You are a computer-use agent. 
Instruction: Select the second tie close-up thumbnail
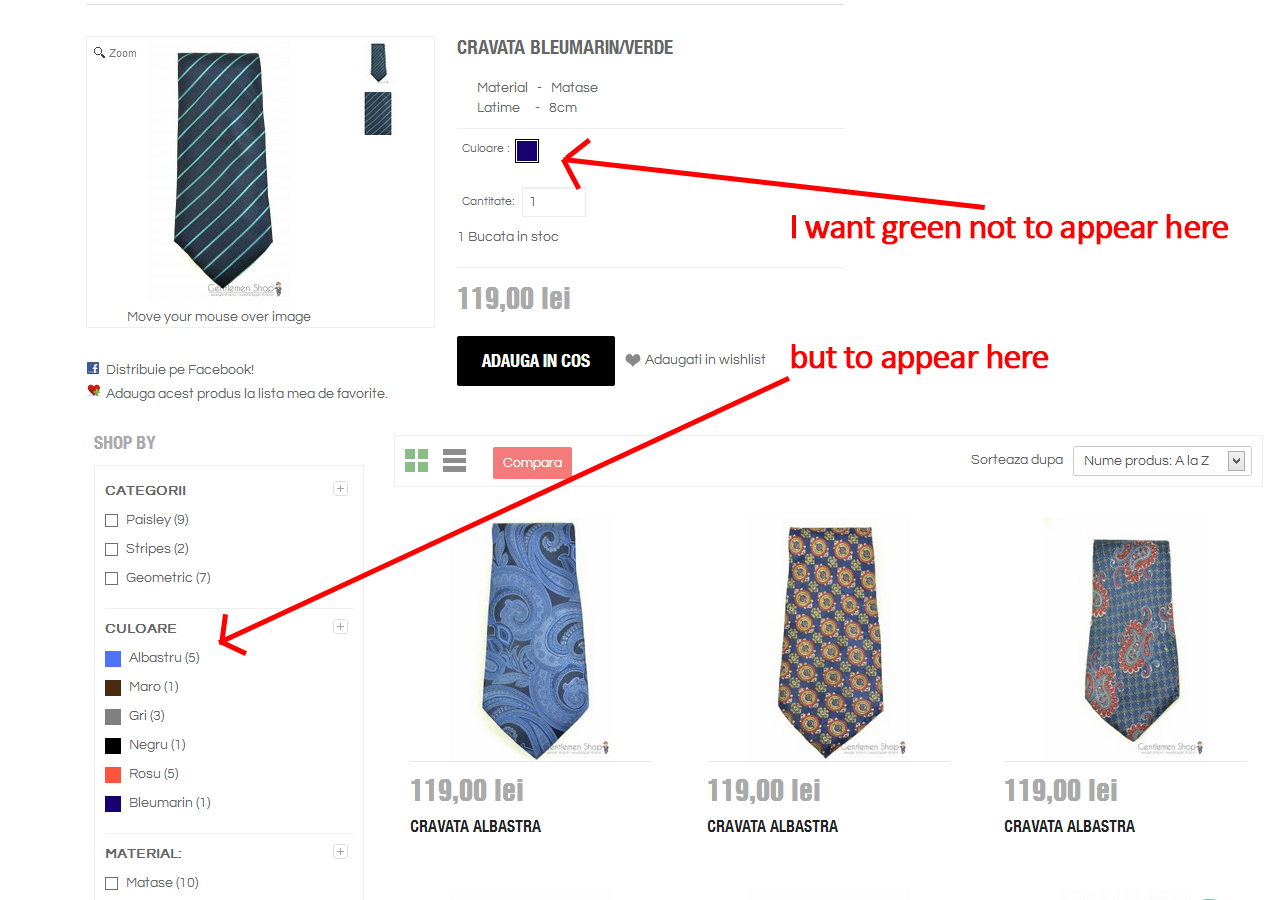click(378, 113)
